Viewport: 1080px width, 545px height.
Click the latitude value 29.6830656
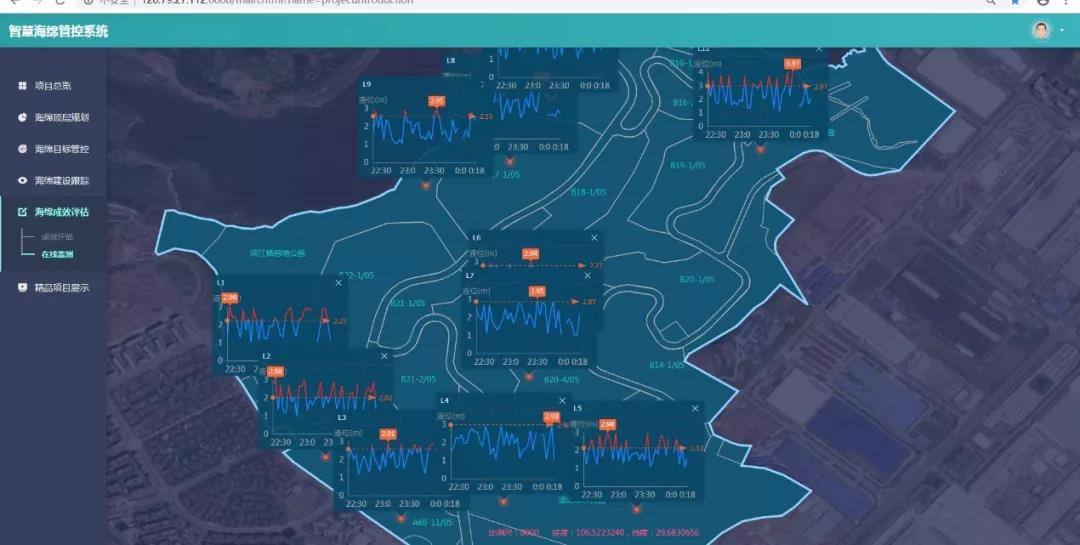pos(676,533)
